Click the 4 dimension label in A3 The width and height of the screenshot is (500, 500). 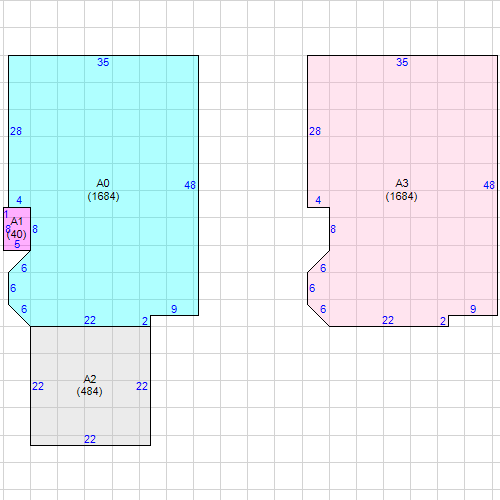pyautogui.click(x=318, y=200)
